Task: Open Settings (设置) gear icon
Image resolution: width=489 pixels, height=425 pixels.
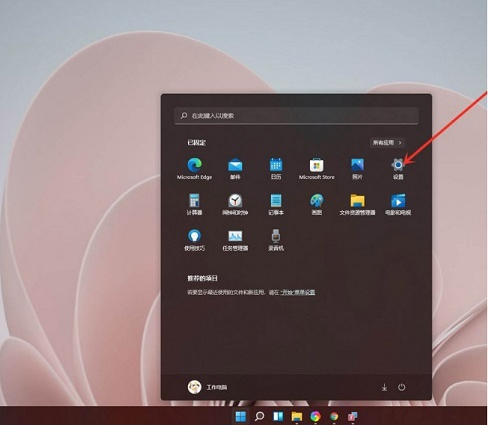Action: [x=398, y=169]
